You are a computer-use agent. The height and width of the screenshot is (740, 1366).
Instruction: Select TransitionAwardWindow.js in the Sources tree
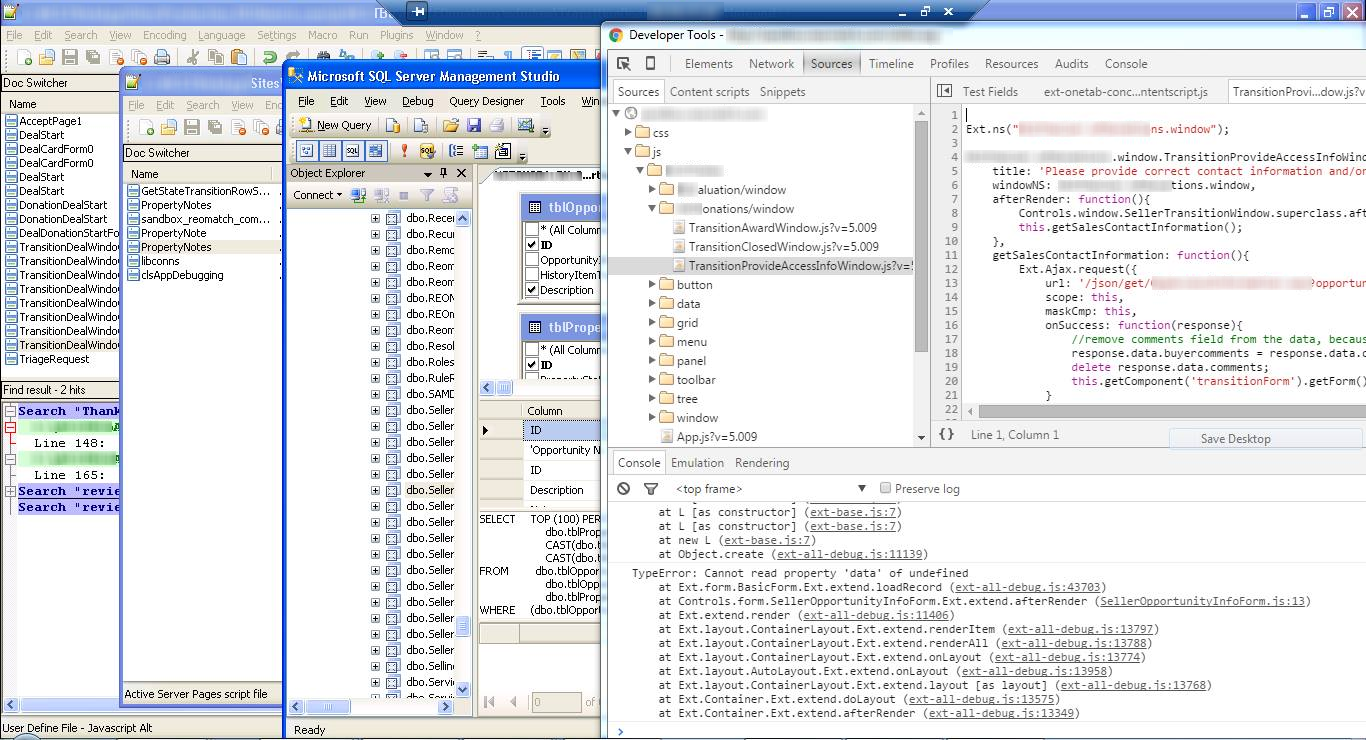(x=783, y=227)
